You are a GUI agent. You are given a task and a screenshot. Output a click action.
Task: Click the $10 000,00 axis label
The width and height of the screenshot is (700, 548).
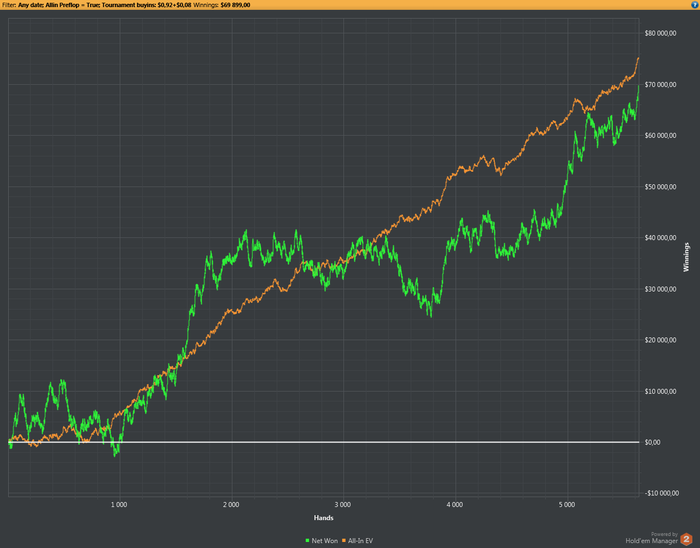tap(660, 391)
